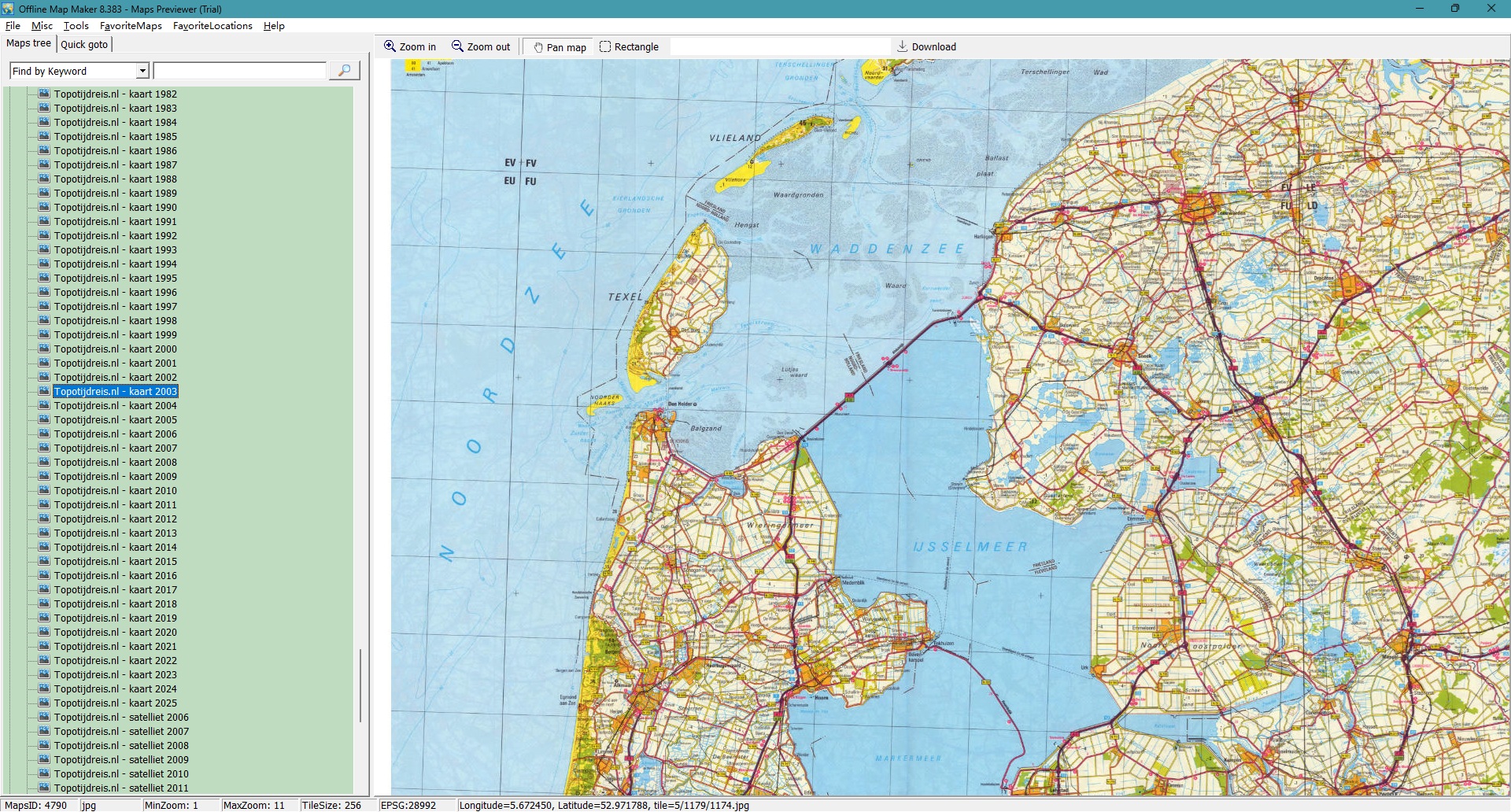Screen dimensions: 1511x812
Task: Click the Offline Map Maker title icon
Action: (8, 9)
